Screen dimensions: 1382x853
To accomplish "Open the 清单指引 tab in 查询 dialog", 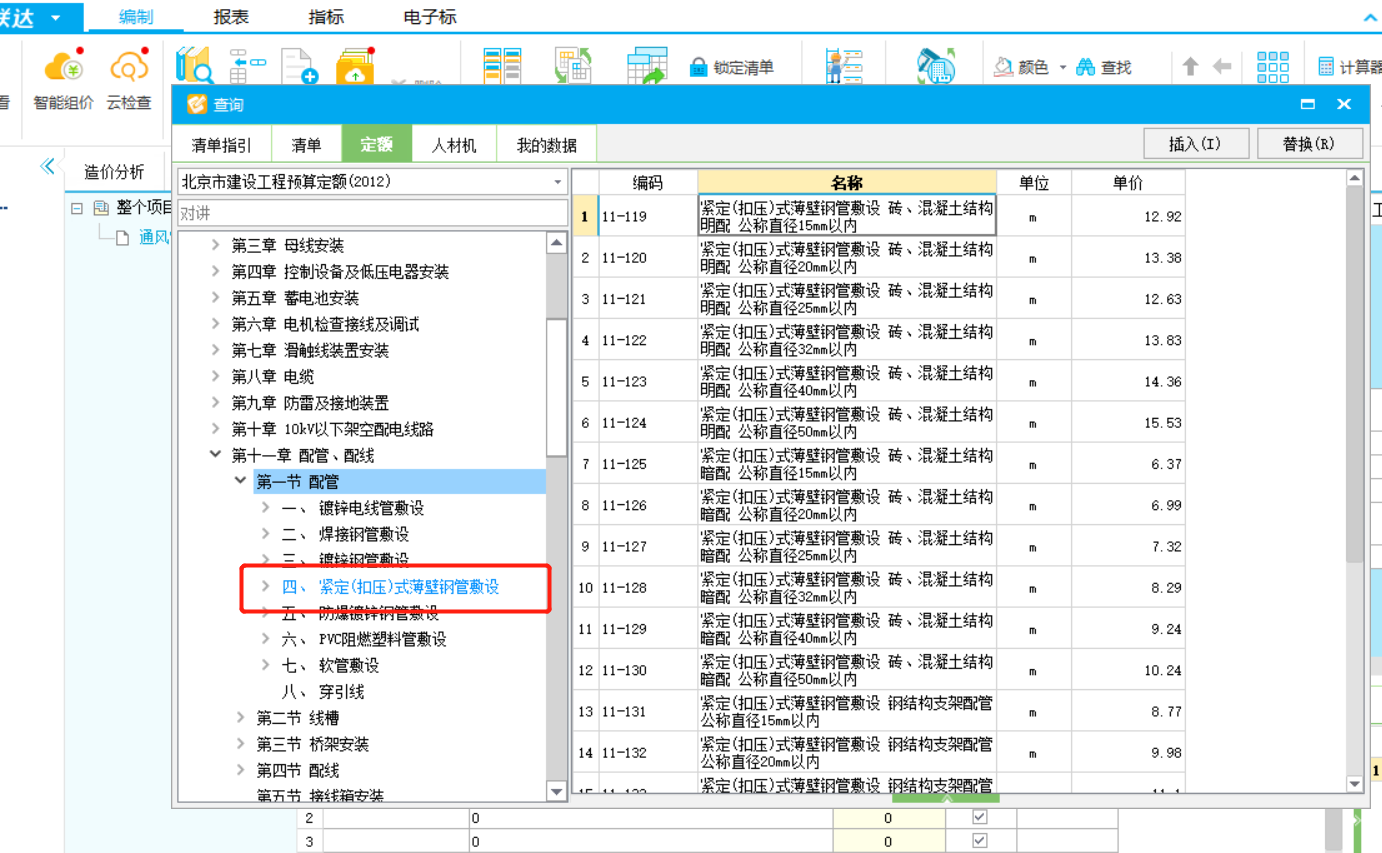I will [222, 145].
